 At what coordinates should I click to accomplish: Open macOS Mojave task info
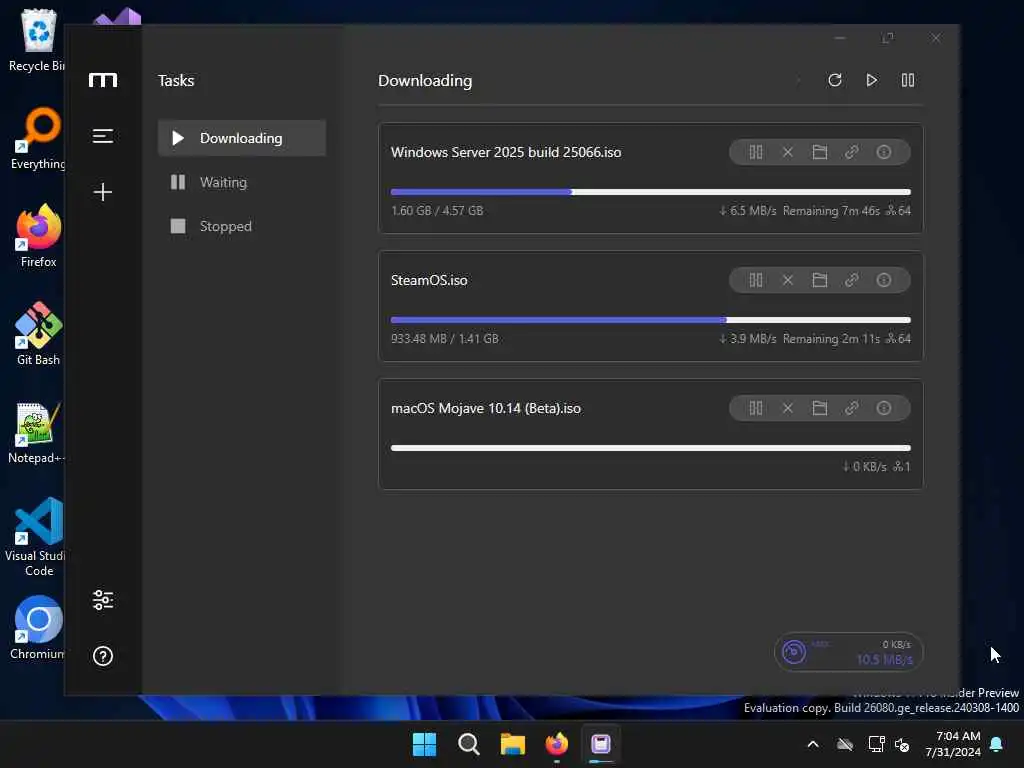pyautogui.click(x=884, y=408)
